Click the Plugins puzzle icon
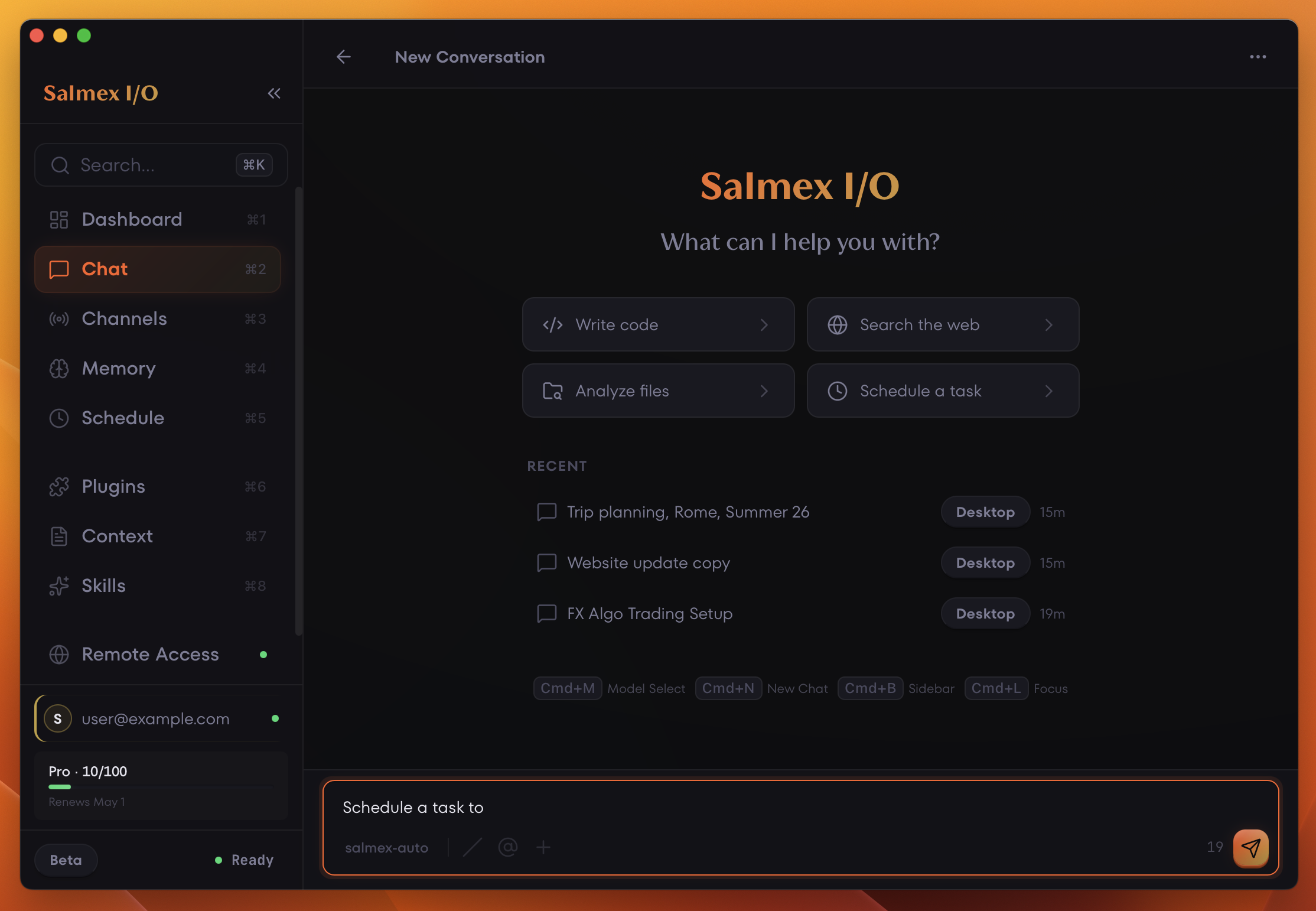This screenshot has height=911, width=1316. tap(59, 486)
